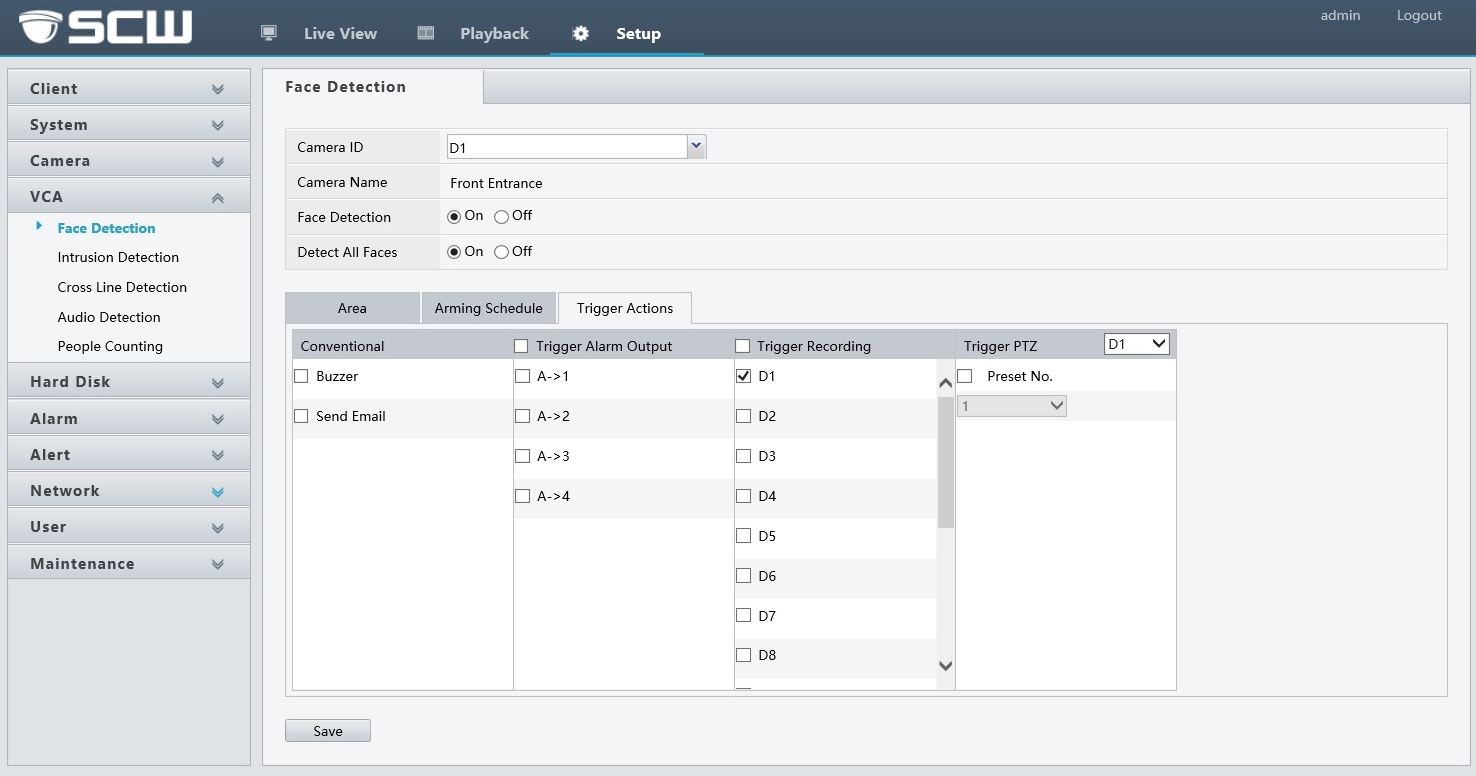Click the Logout link
Screen dimensions: 1476x776
pyautogui.click(x=1419, y=15)
